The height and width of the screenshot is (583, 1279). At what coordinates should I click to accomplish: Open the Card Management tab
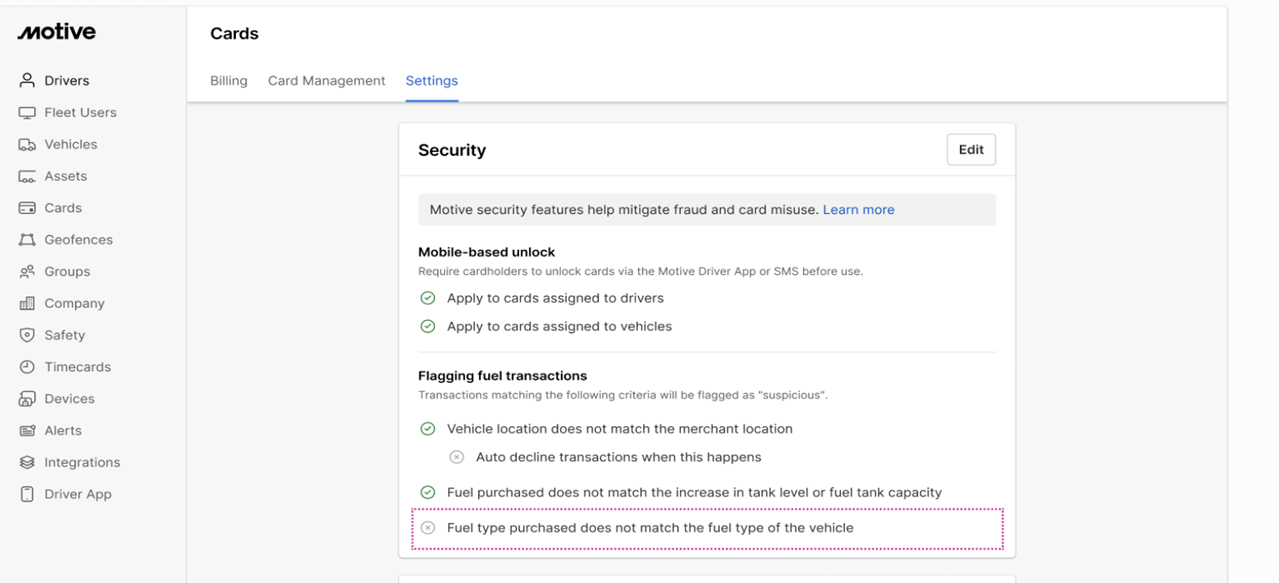coord(326,81)
